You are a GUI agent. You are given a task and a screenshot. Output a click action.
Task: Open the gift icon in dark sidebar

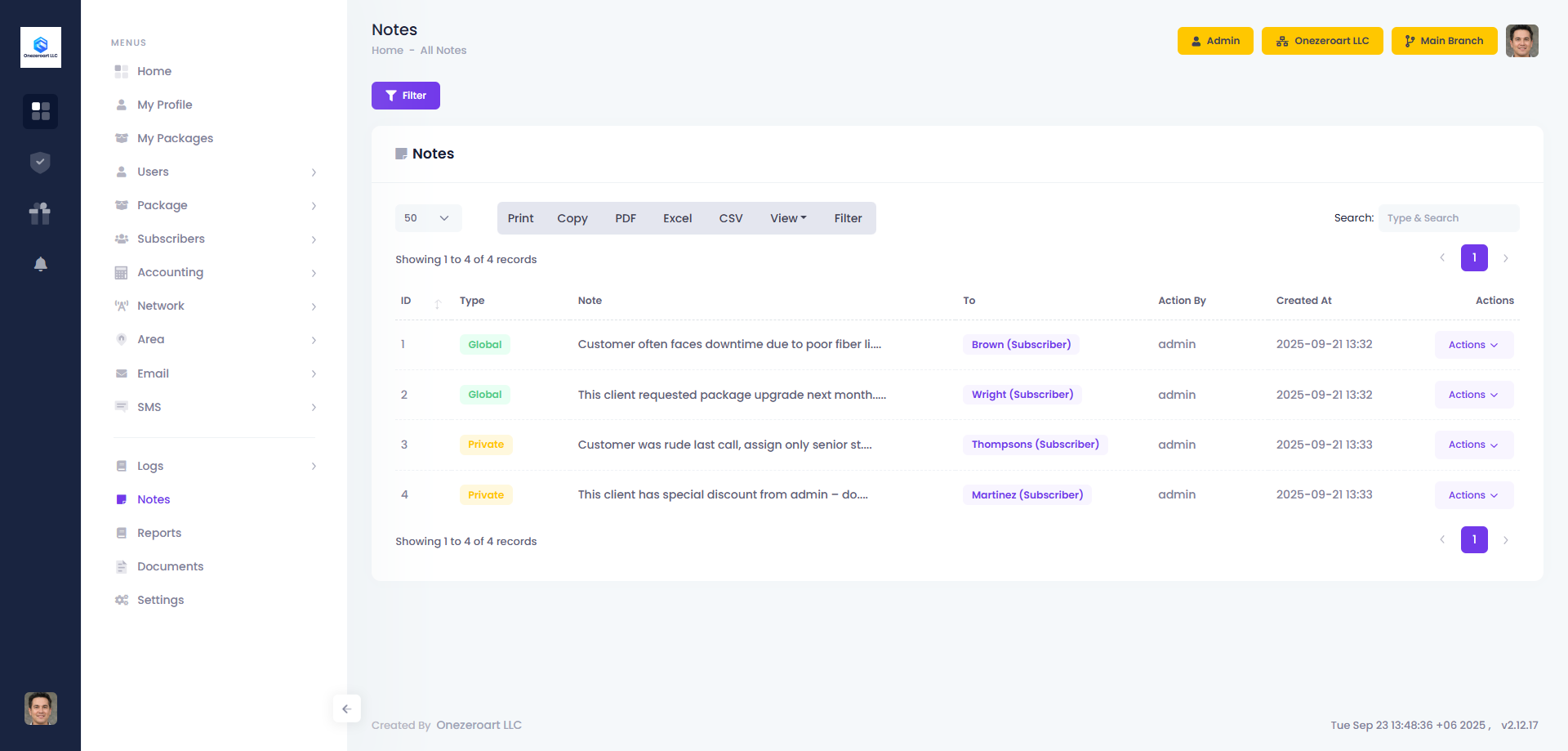click(40, 213)
